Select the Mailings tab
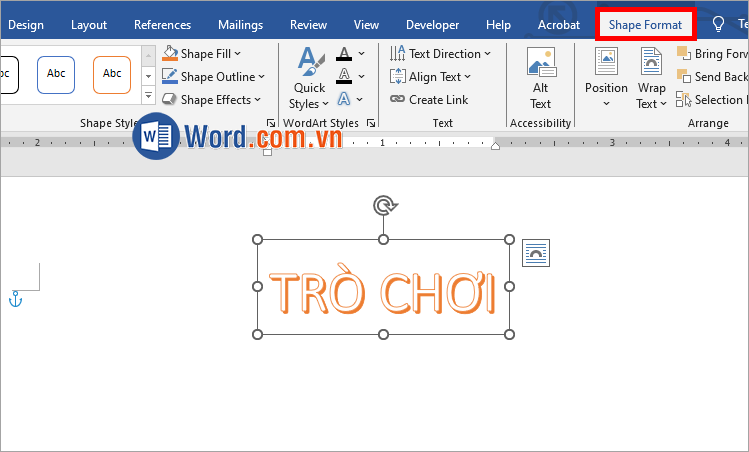This screenshot has height=452, width=749. click(240, 25)
